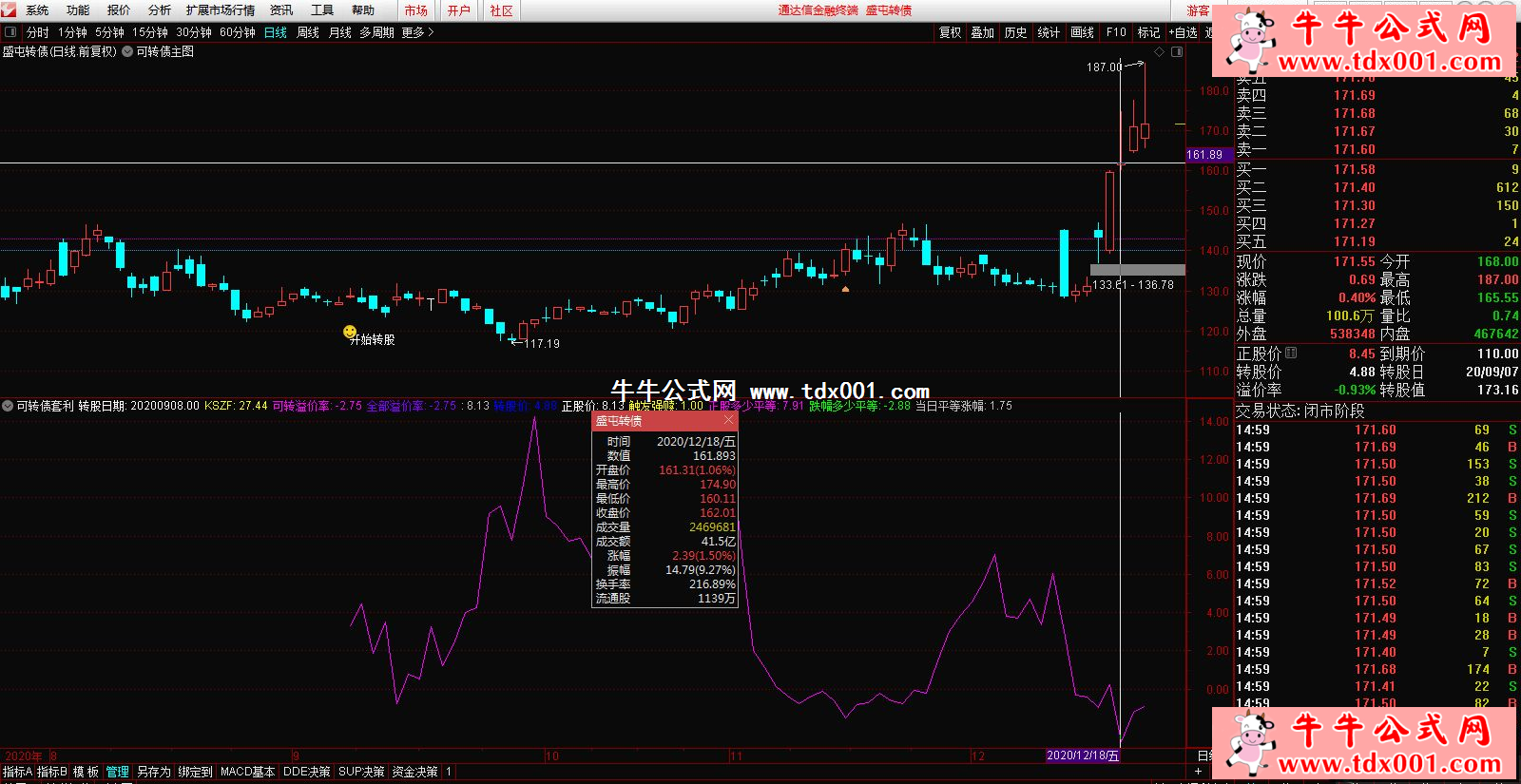Click the orange triangle marker on chart
Screen dimensions: 1521x784
pyautogui.click(x=845, y=288)
